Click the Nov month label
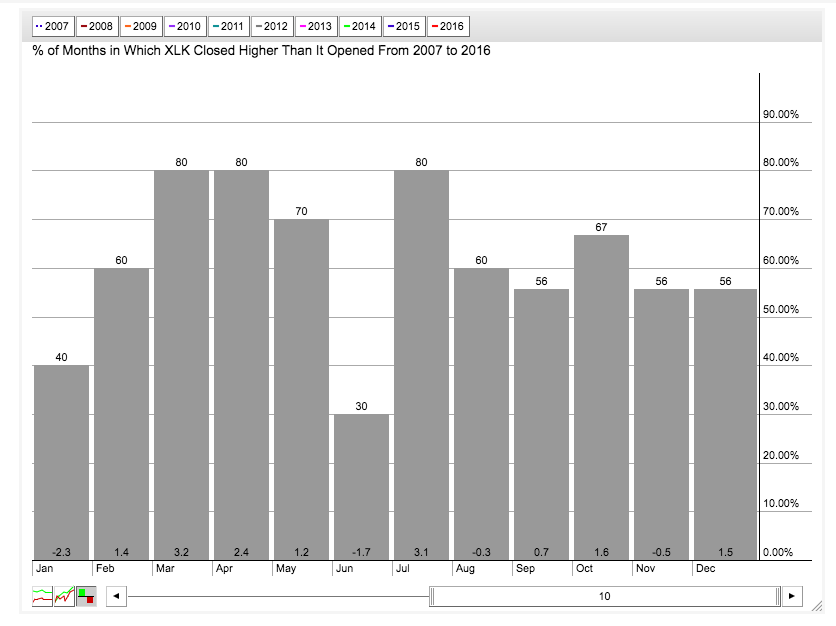The width and height of the screenshot is (836, 626). tap(645, 568)
